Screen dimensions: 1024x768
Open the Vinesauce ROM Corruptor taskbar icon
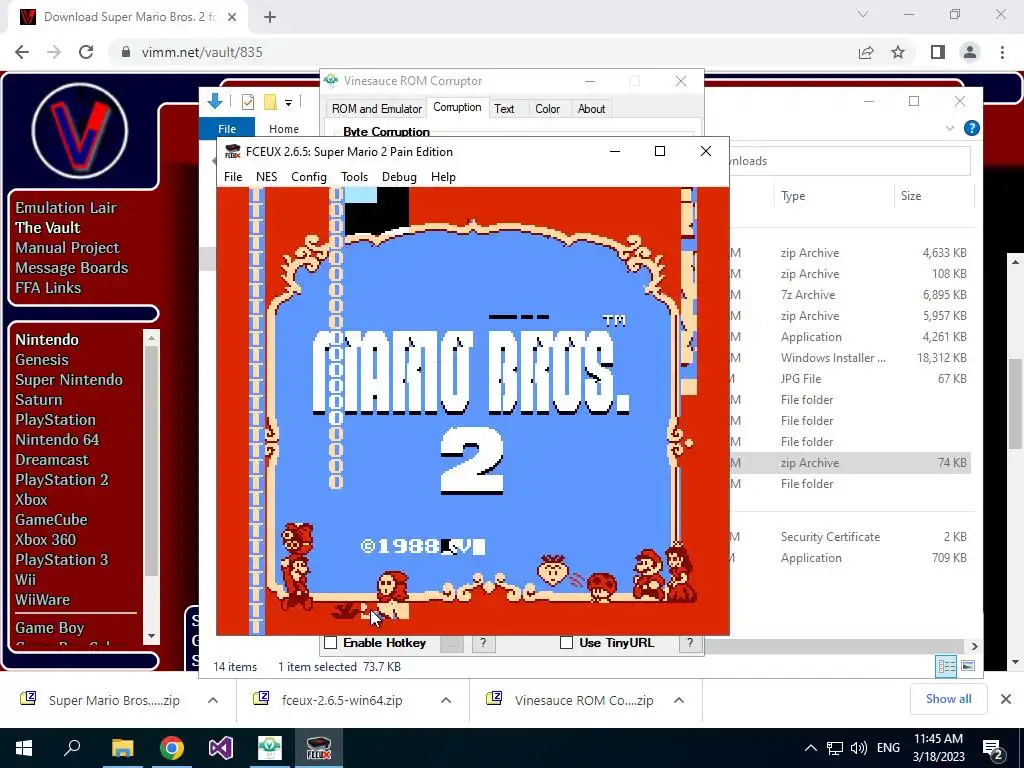[x=270, y=748]
